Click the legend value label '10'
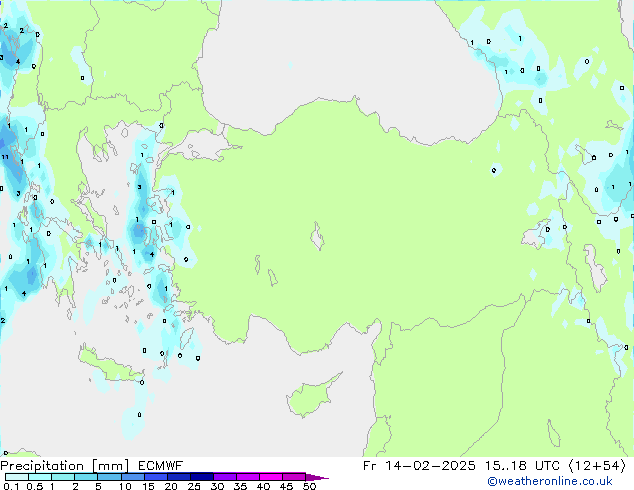634x490 pixels. tap(125, 486)
